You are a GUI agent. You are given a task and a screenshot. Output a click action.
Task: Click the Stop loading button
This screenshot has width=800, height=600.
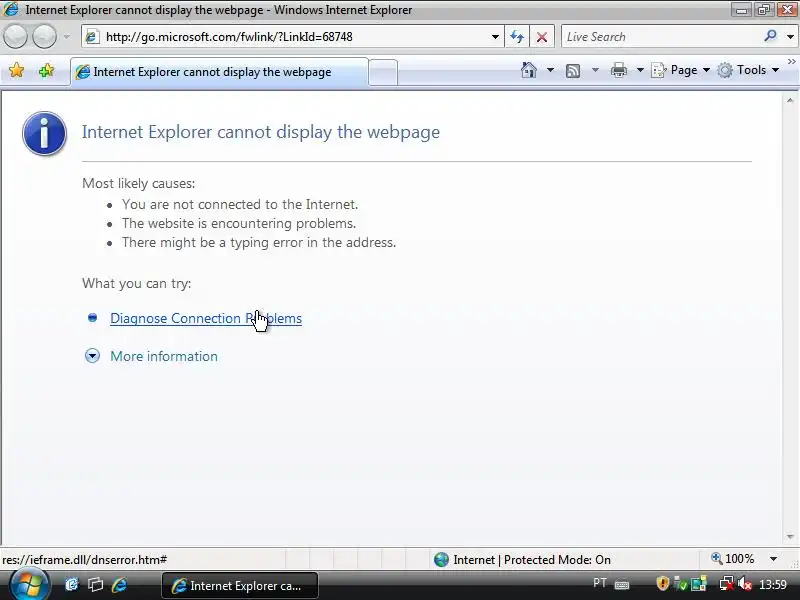coord(542,37)
